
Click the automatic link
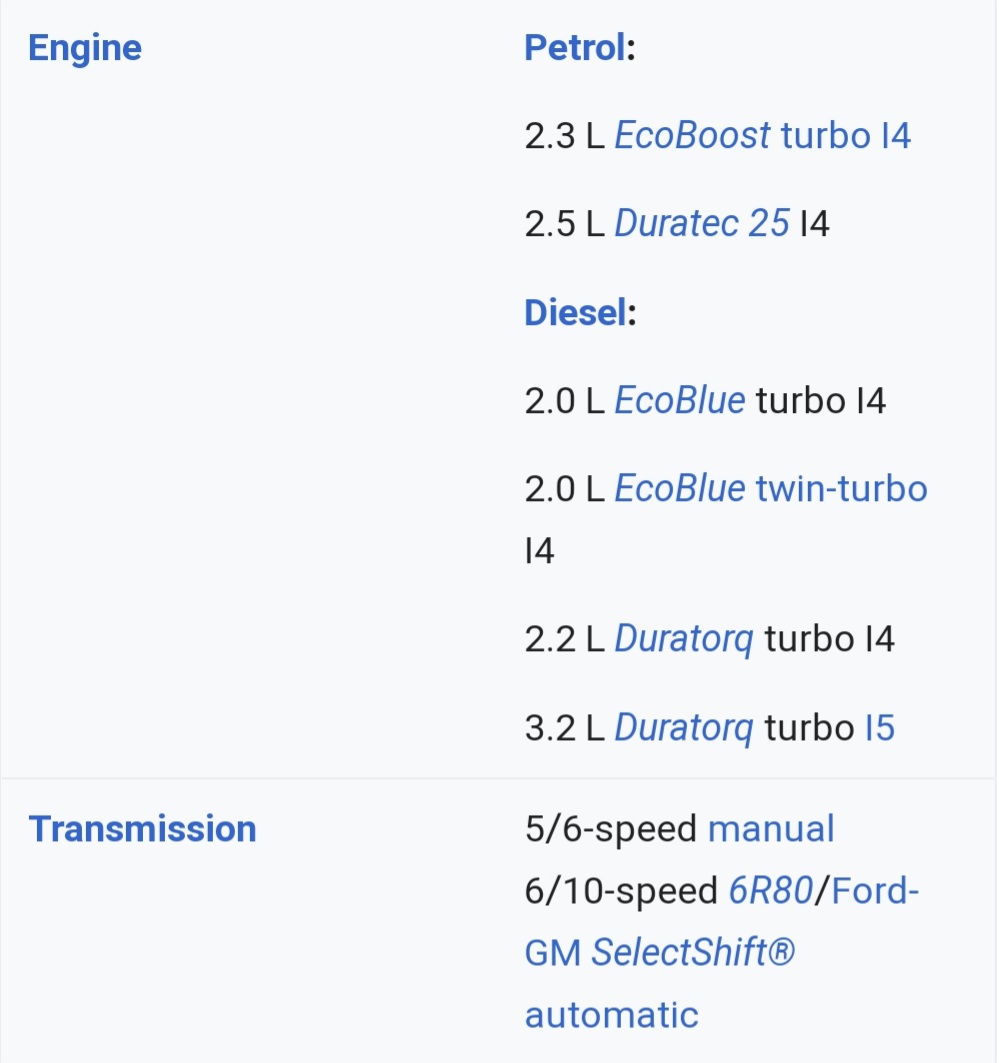(x=611, y=1015)
